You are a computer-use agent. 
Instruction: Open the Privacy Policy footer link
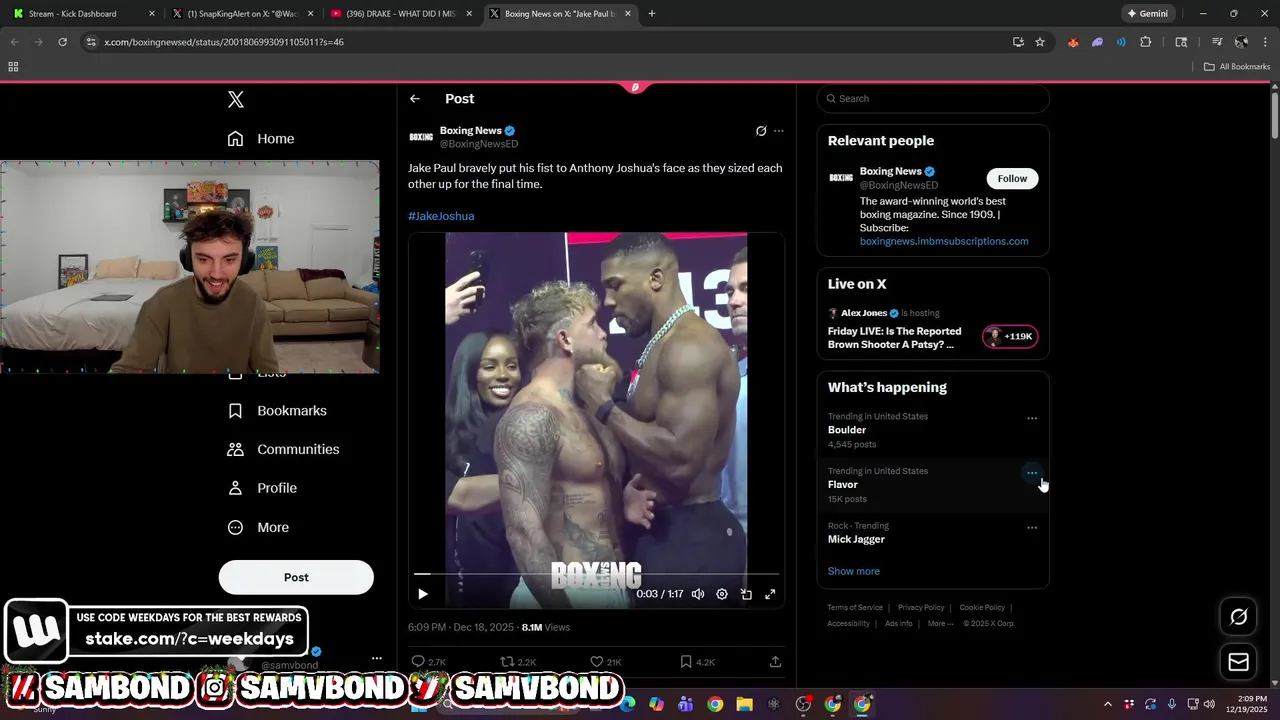tap(921, 608)
